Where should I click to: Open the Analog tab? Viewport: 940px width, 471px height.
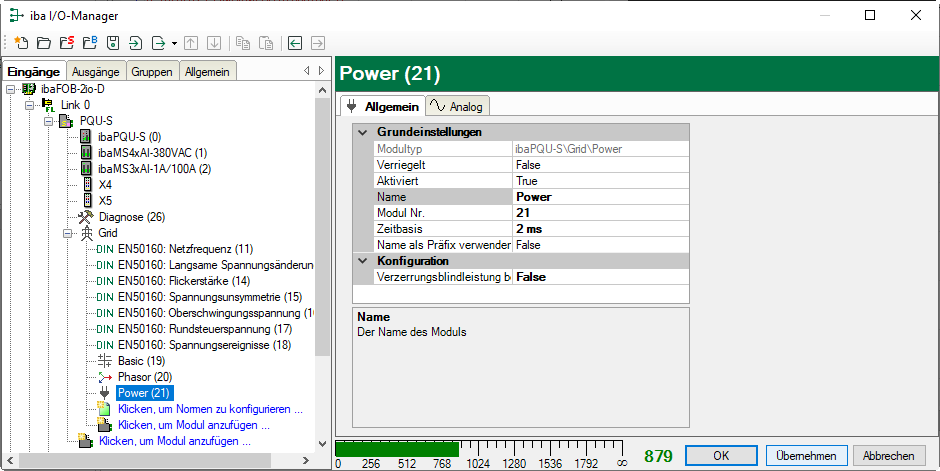[x=457, y=106]
